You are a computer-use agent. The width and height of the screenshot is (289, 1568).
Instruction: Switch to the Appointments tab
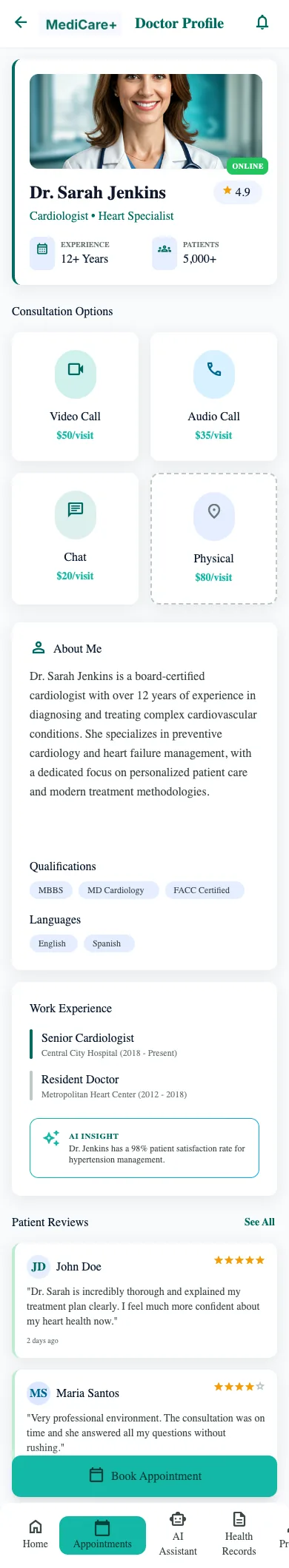pyautogui.click(x=102, y=1534)
